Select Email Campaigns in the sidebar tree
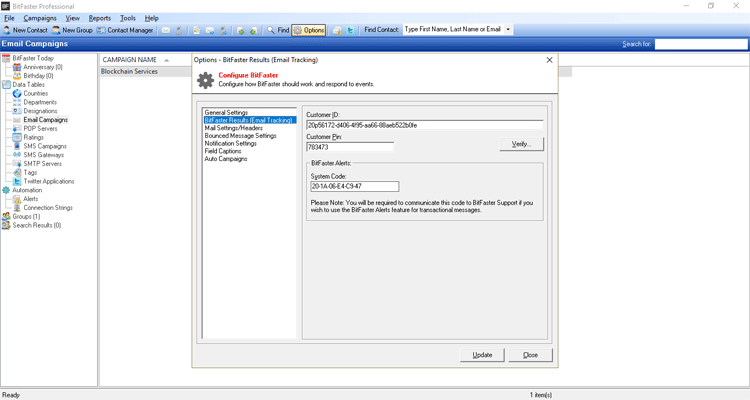 pyautogui.click(x=45, y=120)
